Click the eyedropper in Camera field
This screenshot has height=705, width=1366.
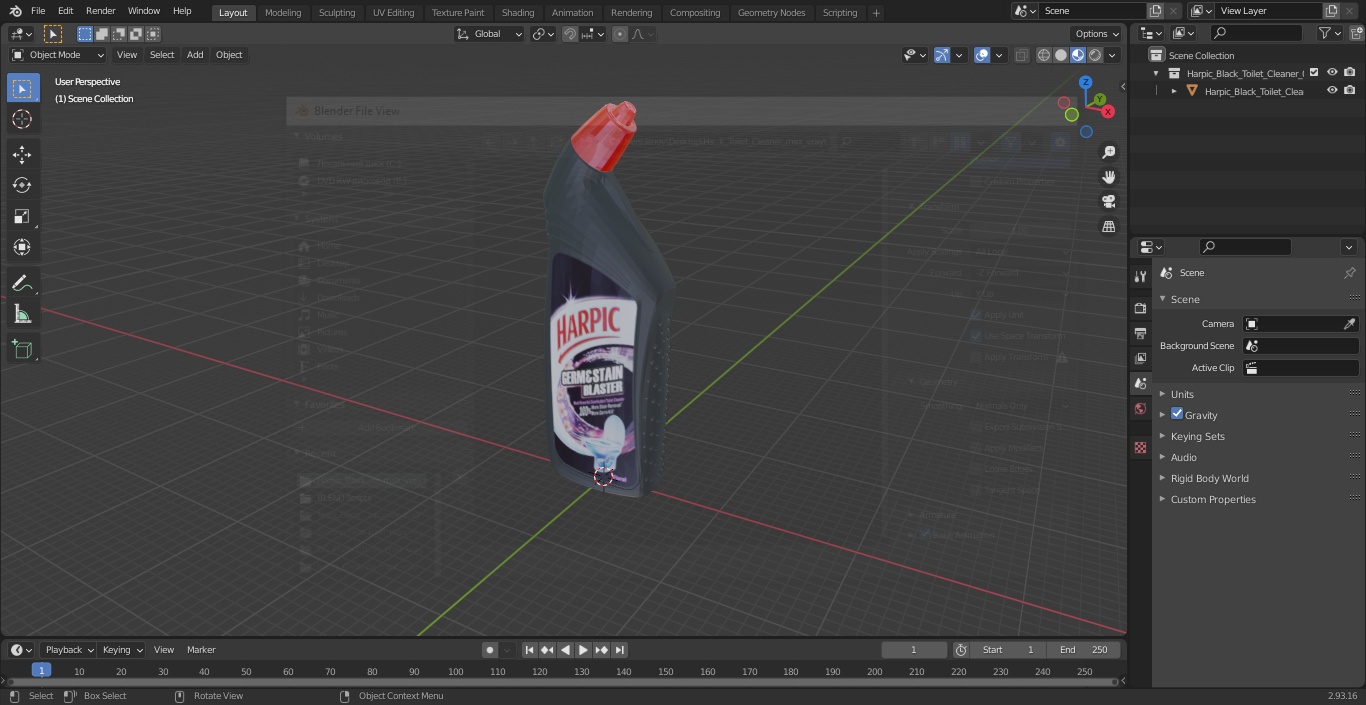pos(1349,324)
